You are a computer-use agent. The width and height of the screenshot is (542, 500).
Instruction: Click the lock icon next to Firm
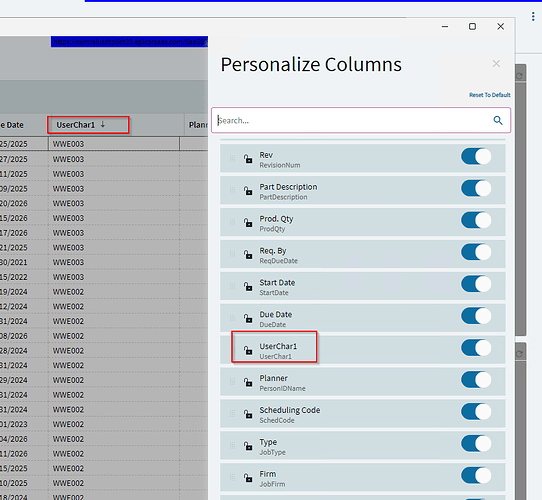[248, 478]
